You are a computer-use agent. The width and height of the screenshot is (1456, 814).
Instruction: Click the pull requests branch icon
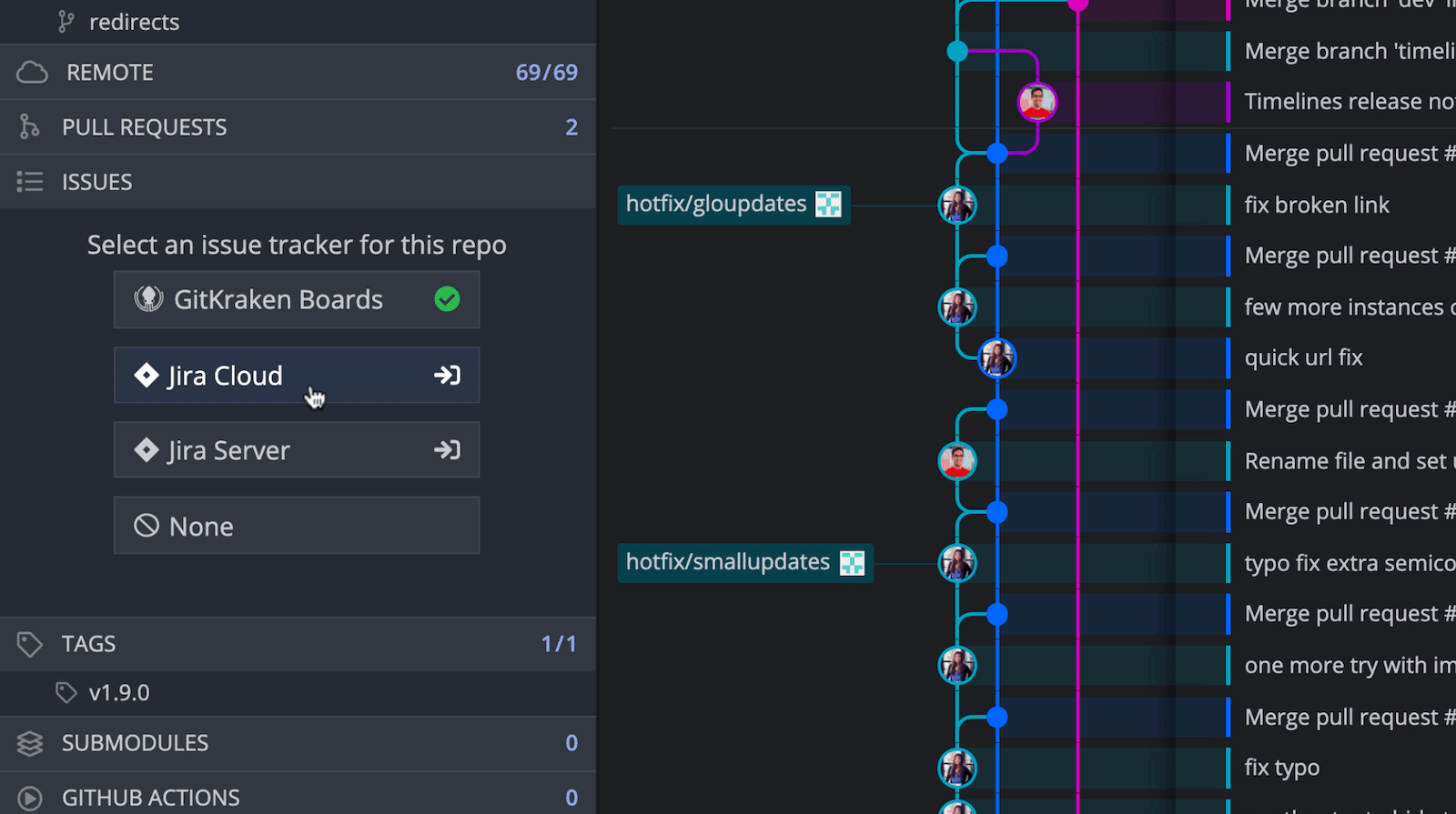pyautogui.click(x=29, y=127)
